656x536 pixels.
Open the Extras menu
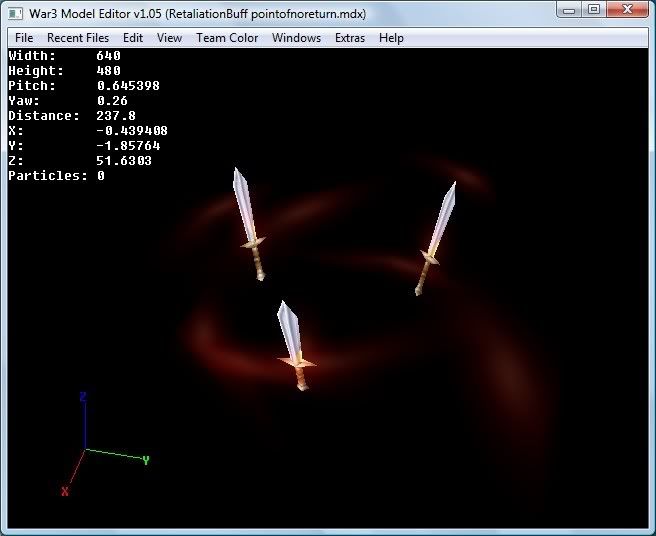tap(350, 38)
